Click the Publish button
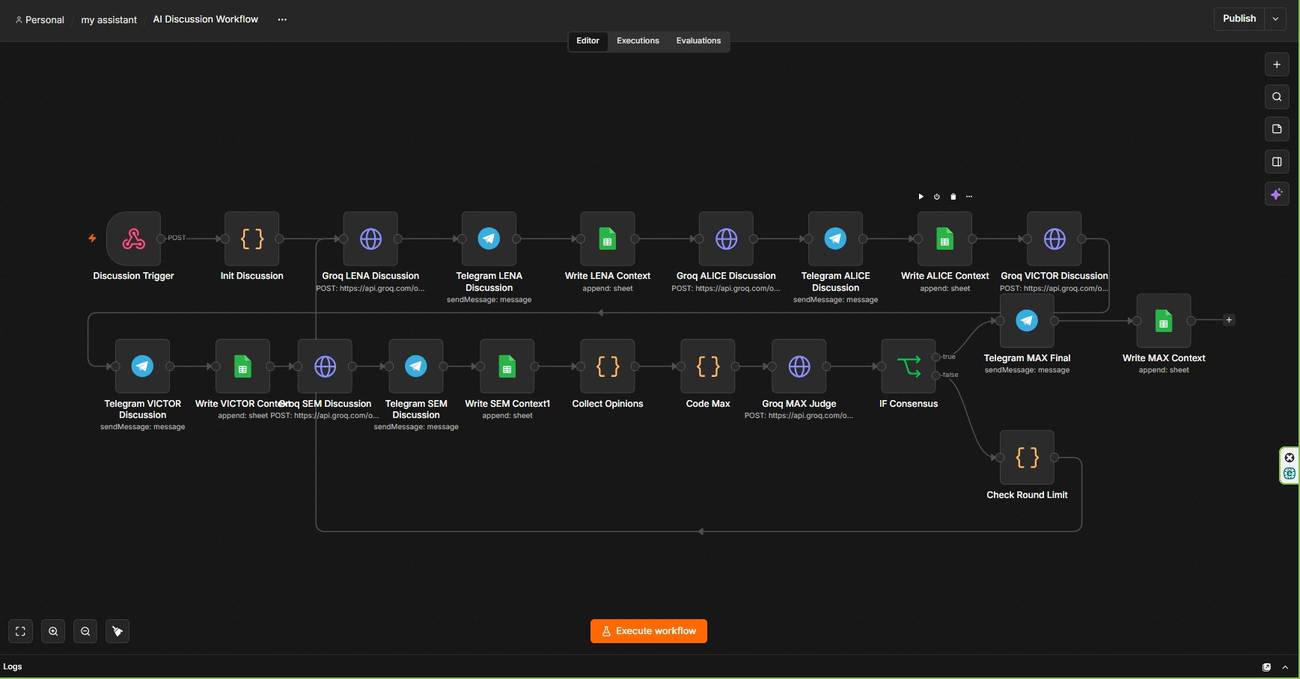 pyautogui.click(x=1239, y=18)
